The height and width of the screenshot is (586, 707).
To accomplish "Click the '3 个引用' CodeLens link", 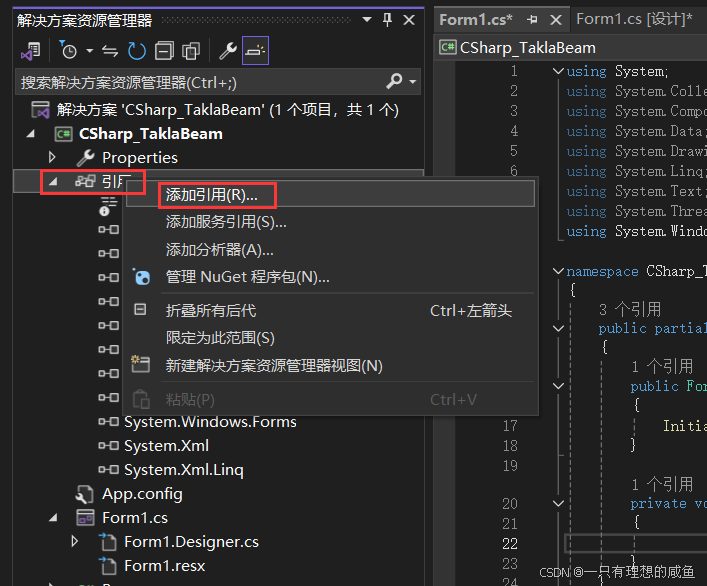I will tap(630, 310).
